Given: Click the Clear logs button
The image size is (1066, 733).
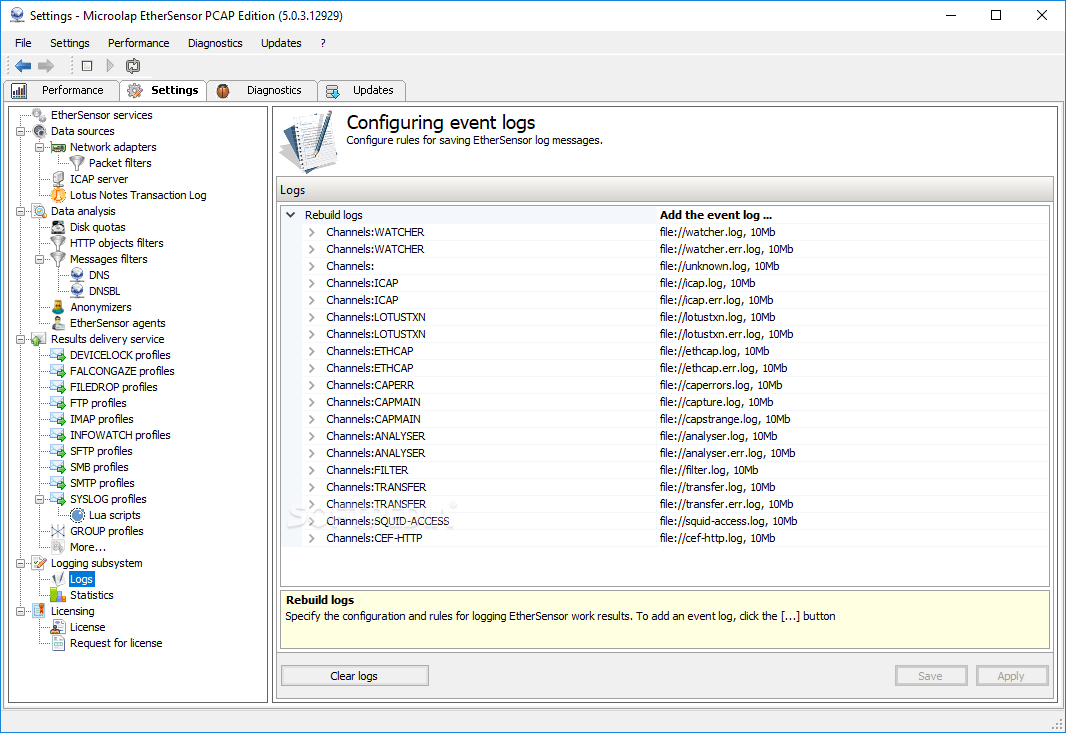Looking at the screenshot, I should 354,676.
